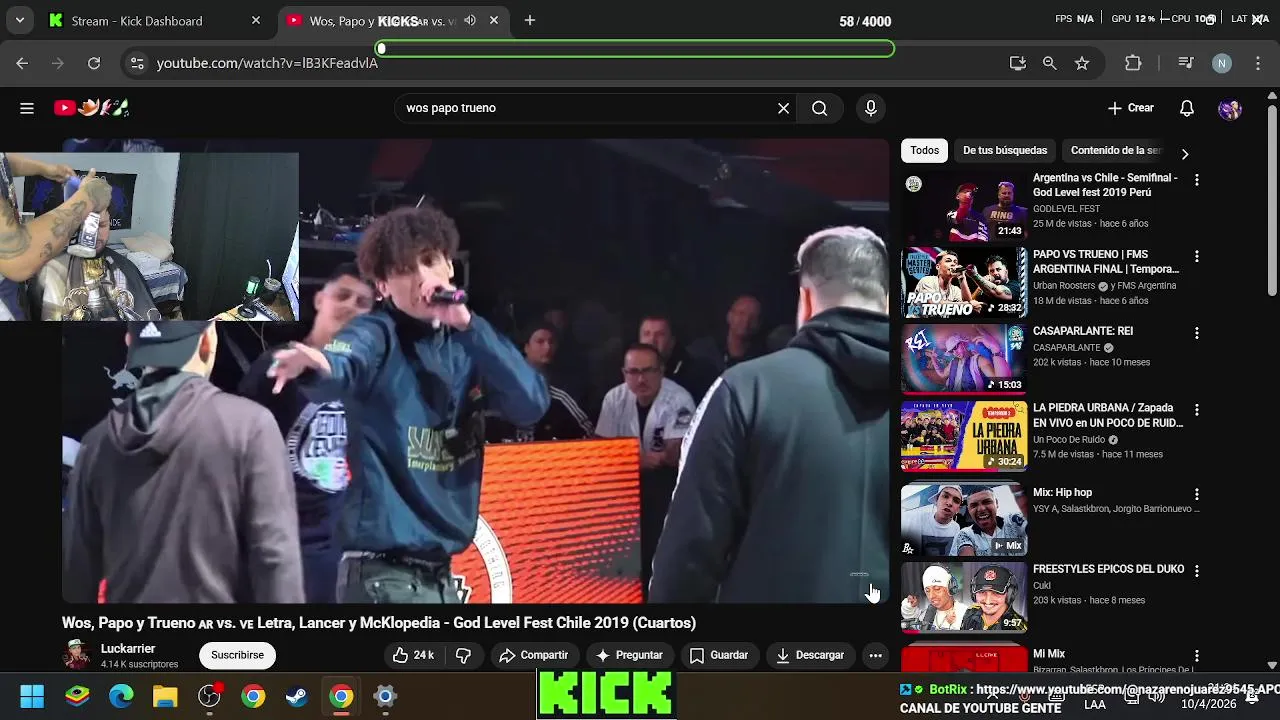1280x720 pixels.
Task: Open the YouTube account avatar menu
Action: tap(1230, 108)
